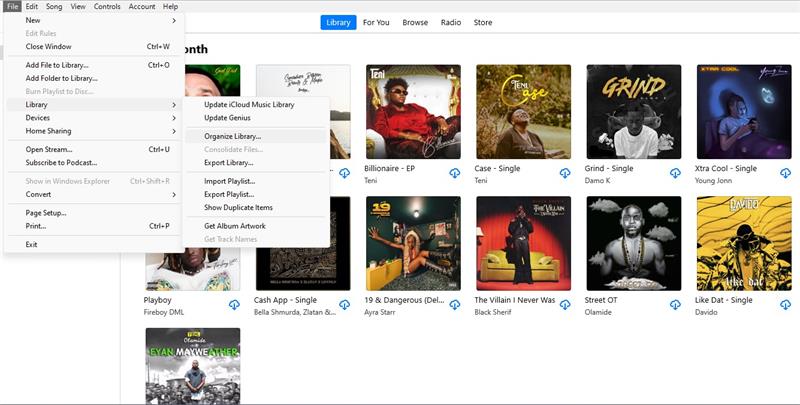Choose Close Window from File menu
This screenshot has height=405, width=800.
(94, 46)
